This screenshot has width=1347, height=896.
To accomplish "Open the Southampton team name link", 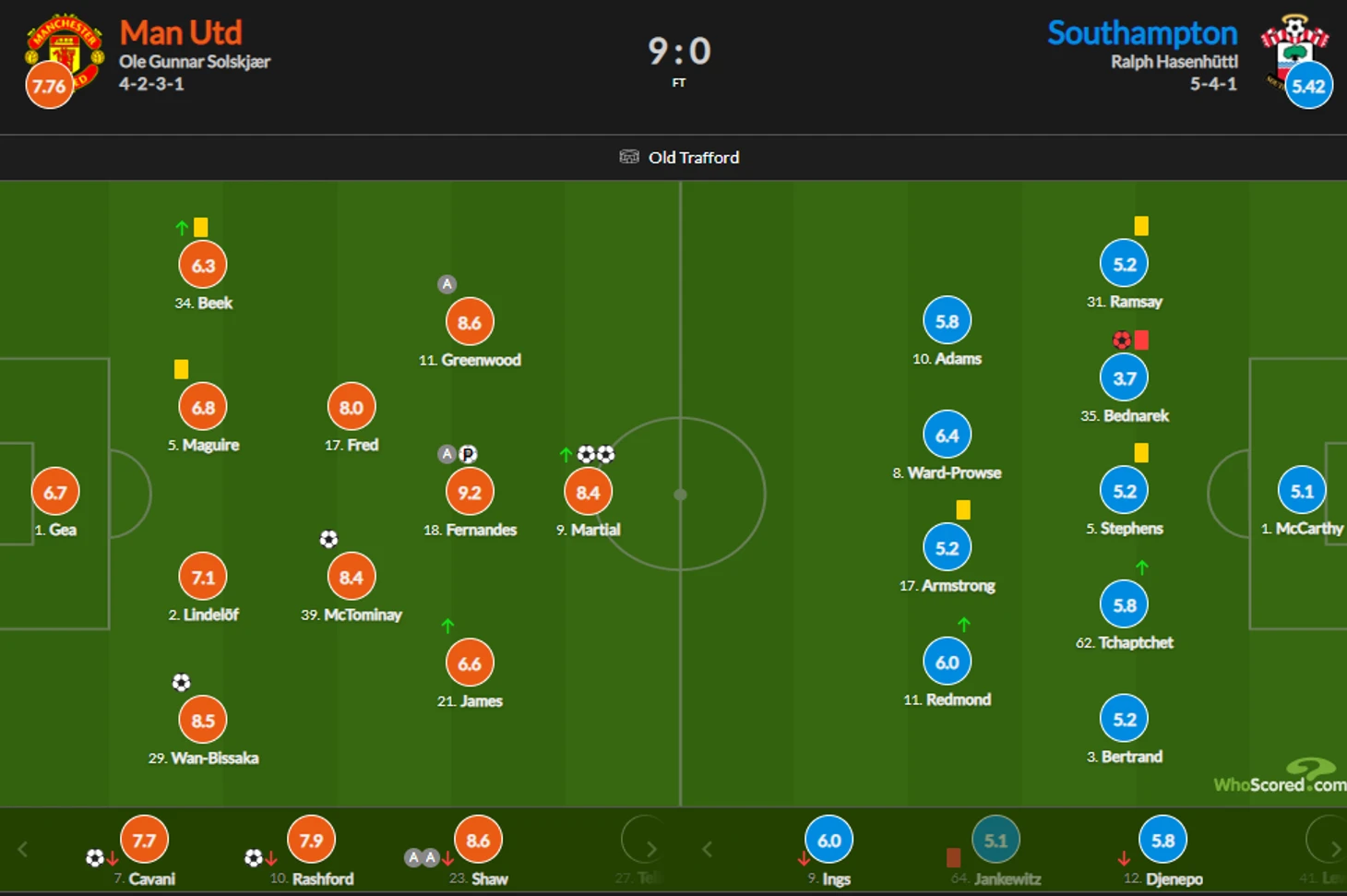I will click(x=1142, y=33).
